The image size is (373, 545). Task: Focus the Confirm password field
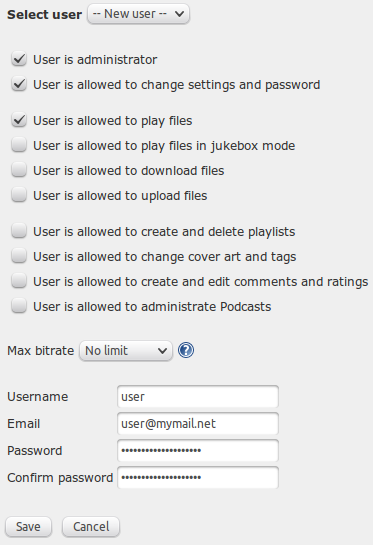point(198,478)
